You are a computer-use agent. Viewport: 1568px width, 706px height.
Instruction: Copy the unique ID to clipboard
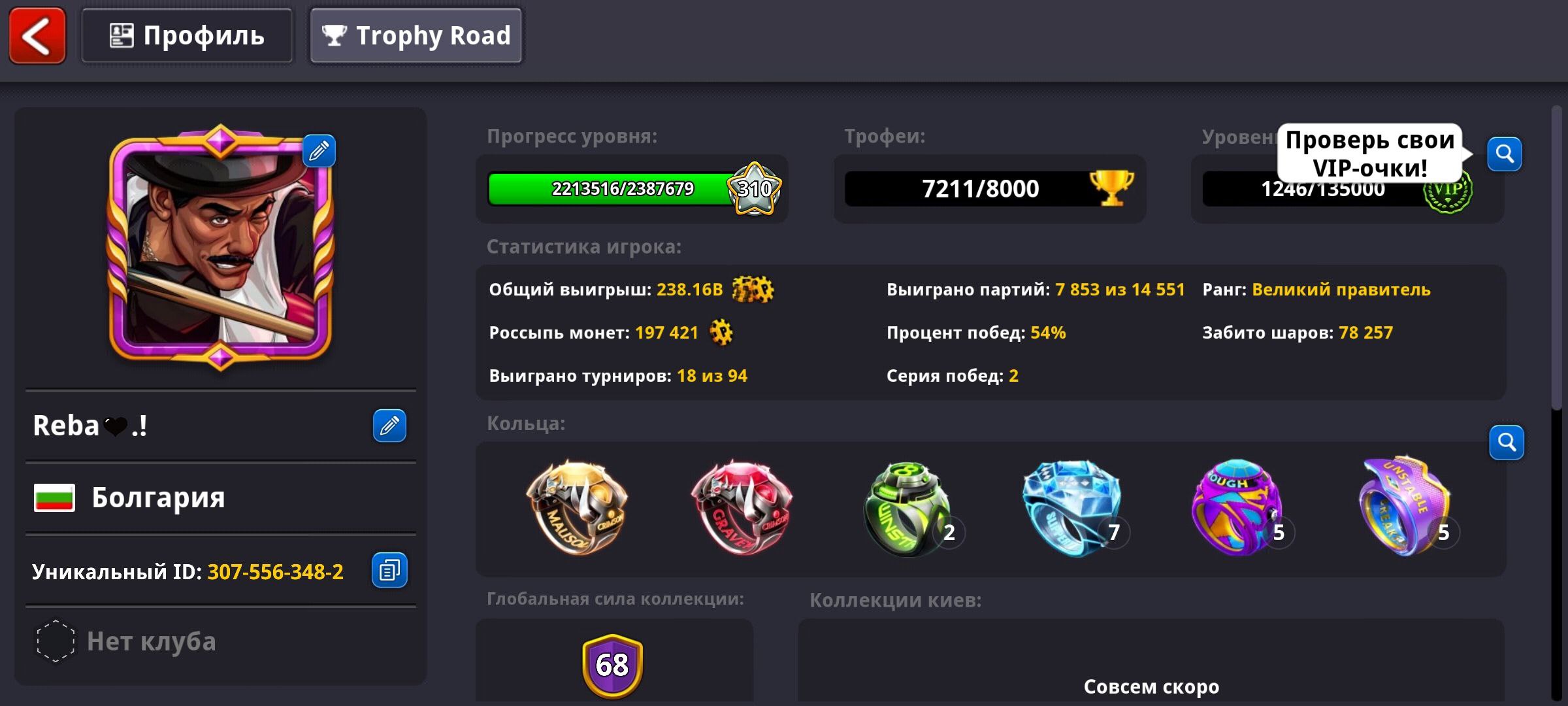(389, 571)
